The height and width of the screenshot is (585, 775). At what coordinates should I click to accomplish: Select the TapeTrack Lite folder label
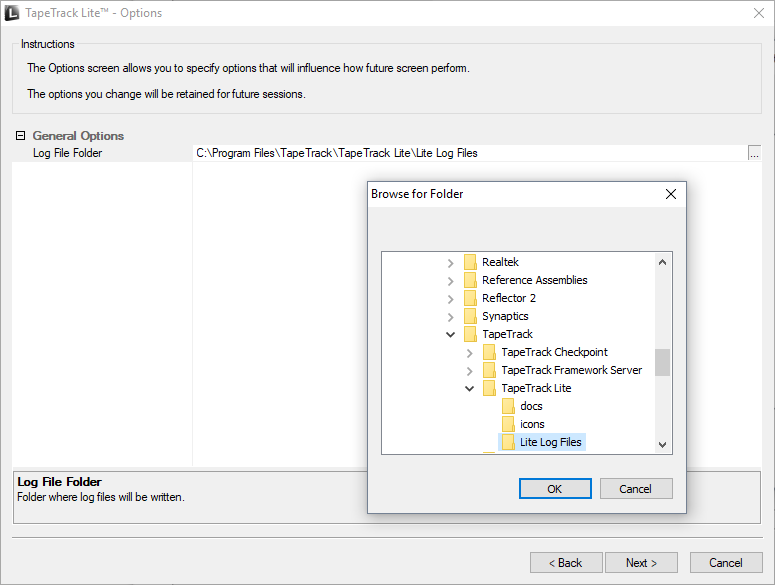click(536, 388)
